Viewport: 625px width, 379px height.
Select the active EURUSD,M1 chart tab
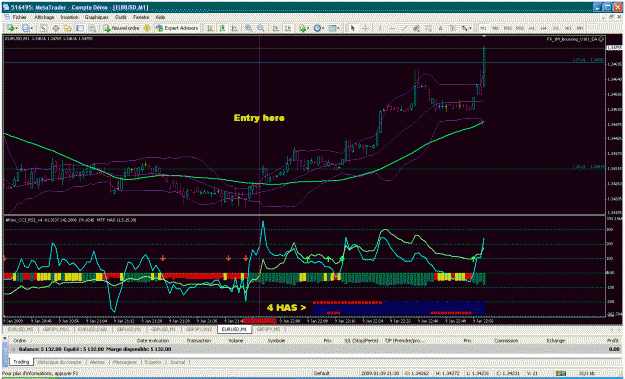[x=234, y=330]
